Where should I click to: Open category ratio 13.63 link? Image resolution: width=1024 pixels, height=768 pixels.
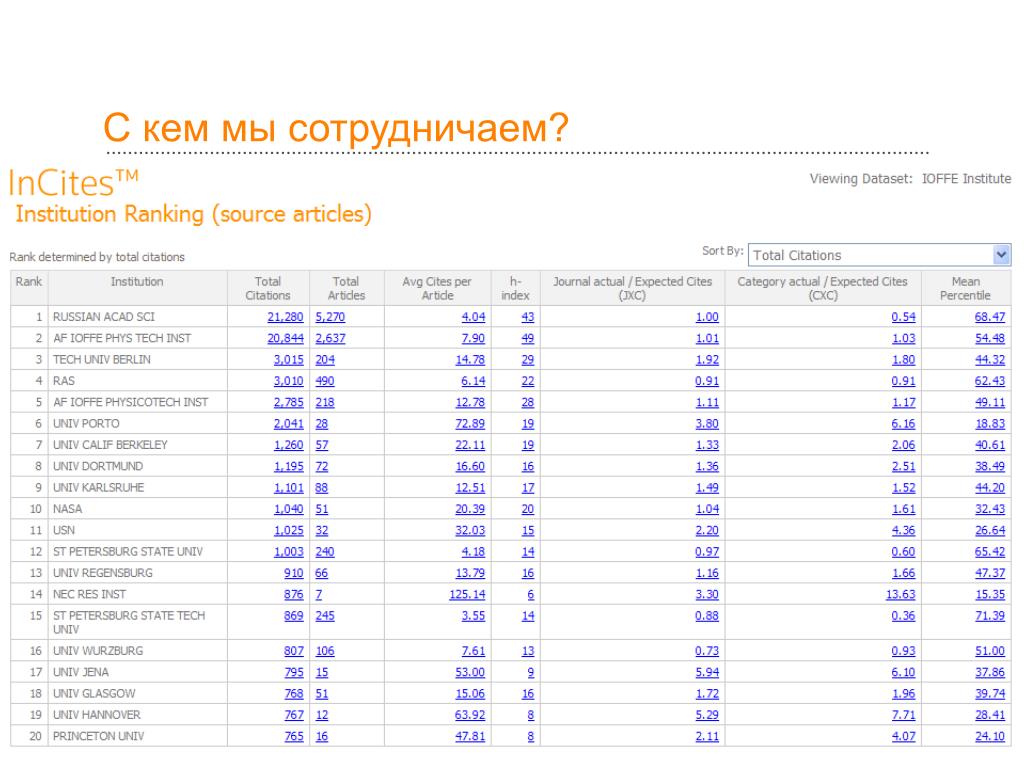pos(901,594)
